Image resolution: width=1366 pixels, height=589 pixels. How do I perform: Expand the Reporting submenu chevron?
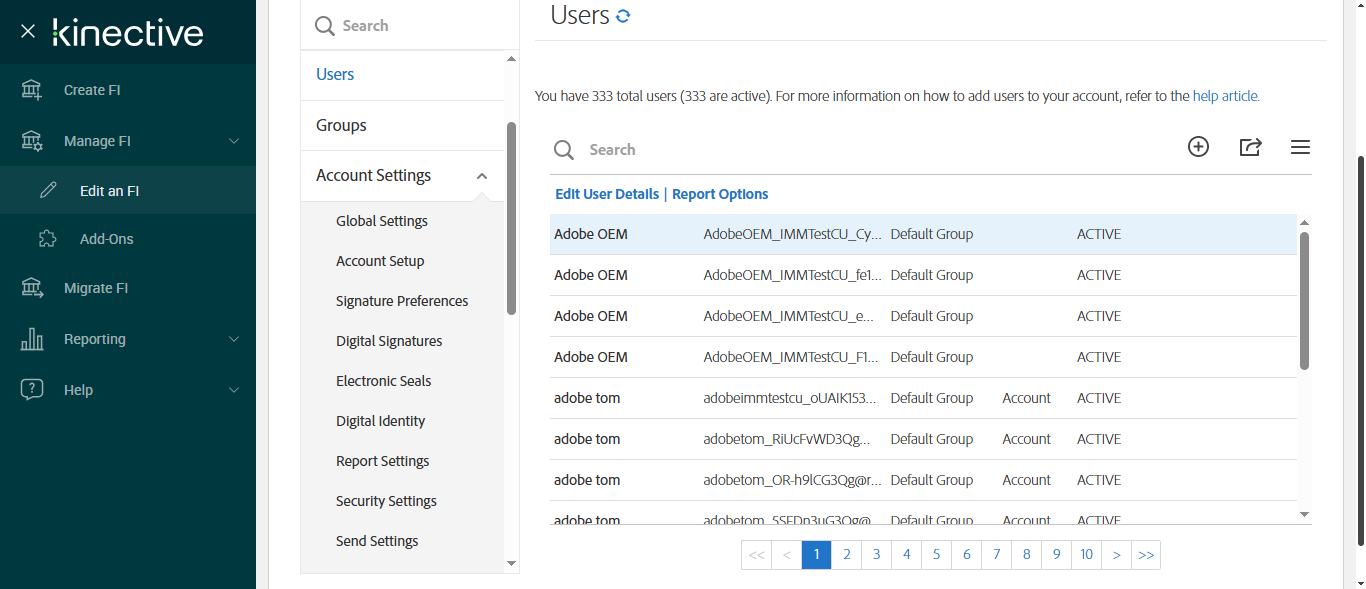(234, 339)
